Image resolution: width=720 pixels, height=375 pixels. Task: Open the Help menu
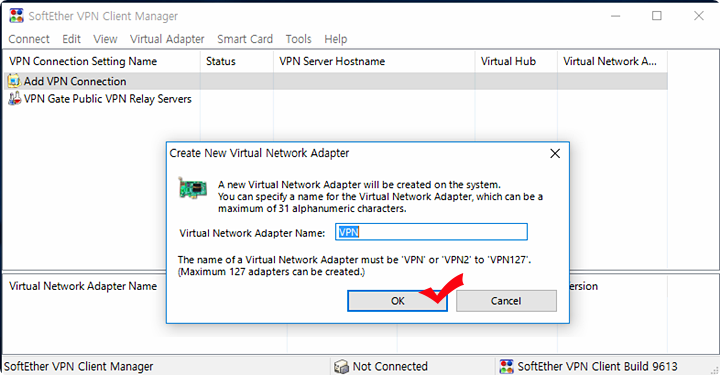336,39
